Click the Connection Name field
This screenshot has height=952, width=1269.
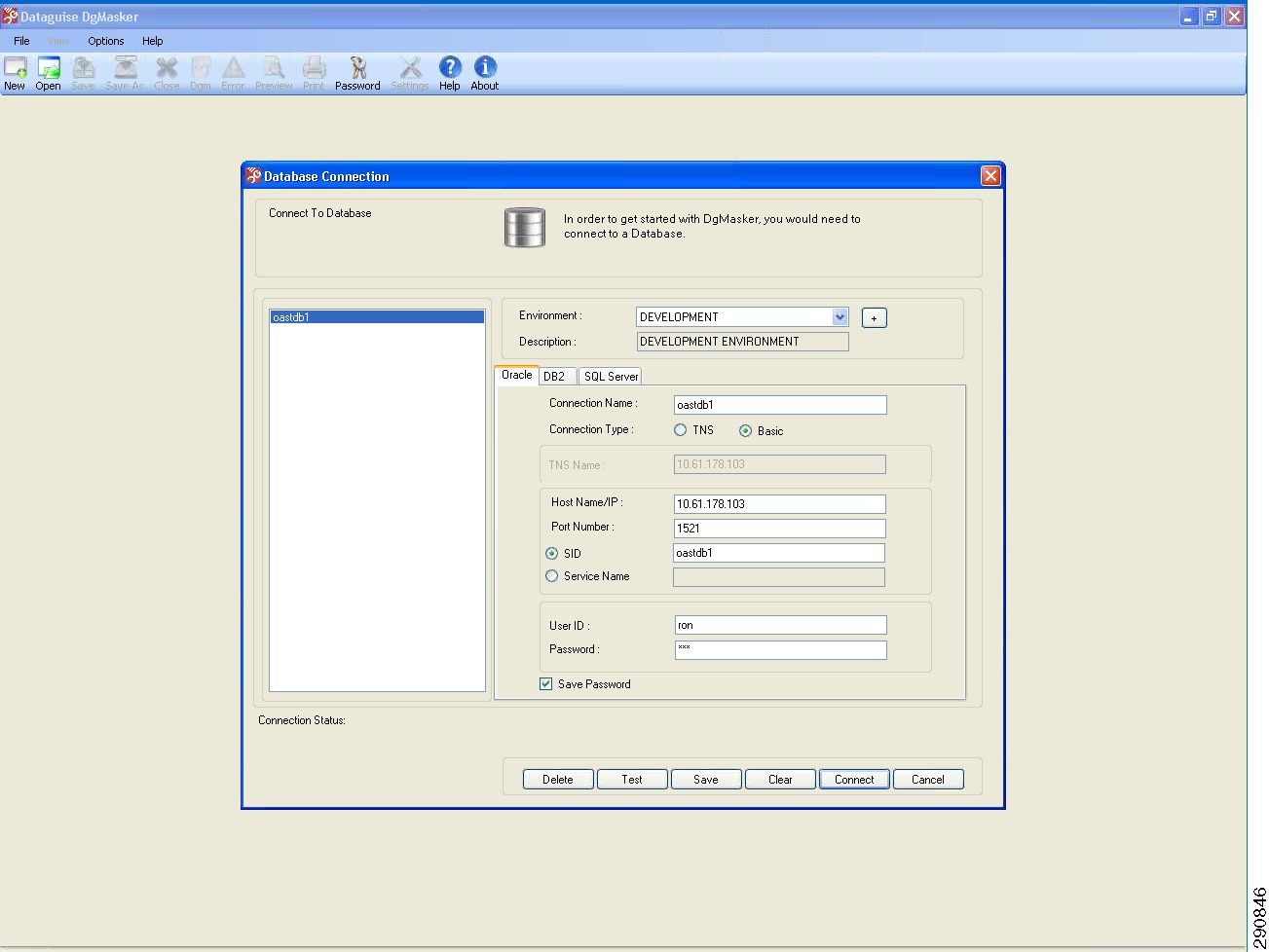pyautogui.click(x=780, y=405)
